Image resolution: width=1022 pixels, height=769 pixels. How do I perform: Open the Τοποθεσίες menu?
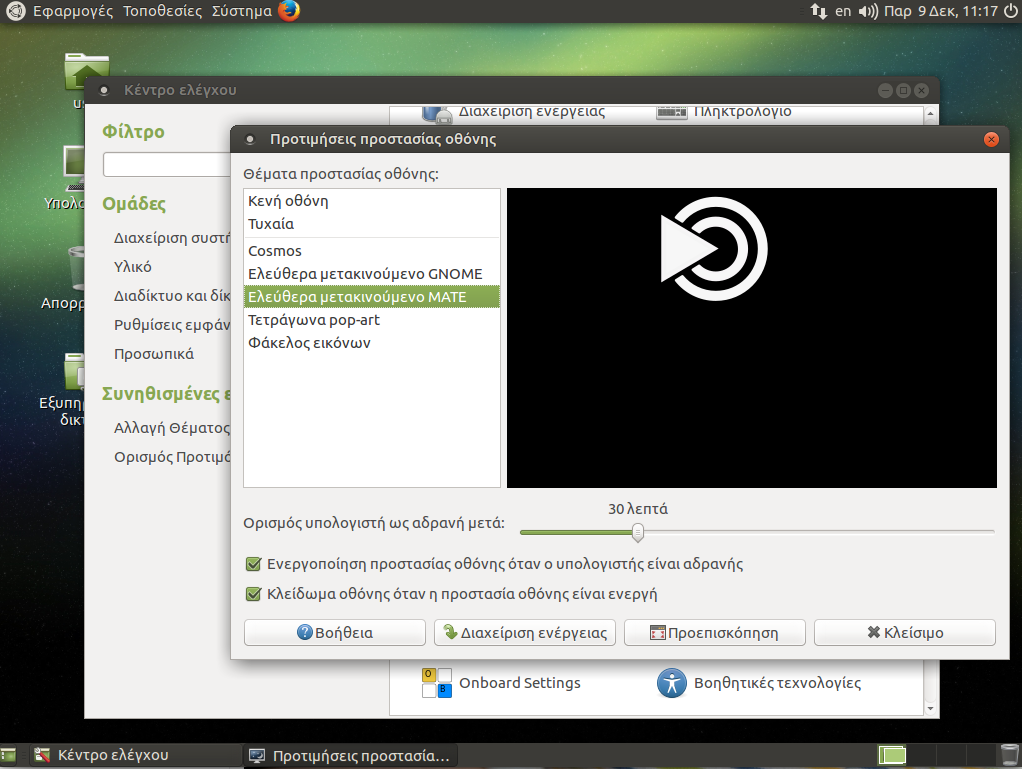[x=163, y=12]
